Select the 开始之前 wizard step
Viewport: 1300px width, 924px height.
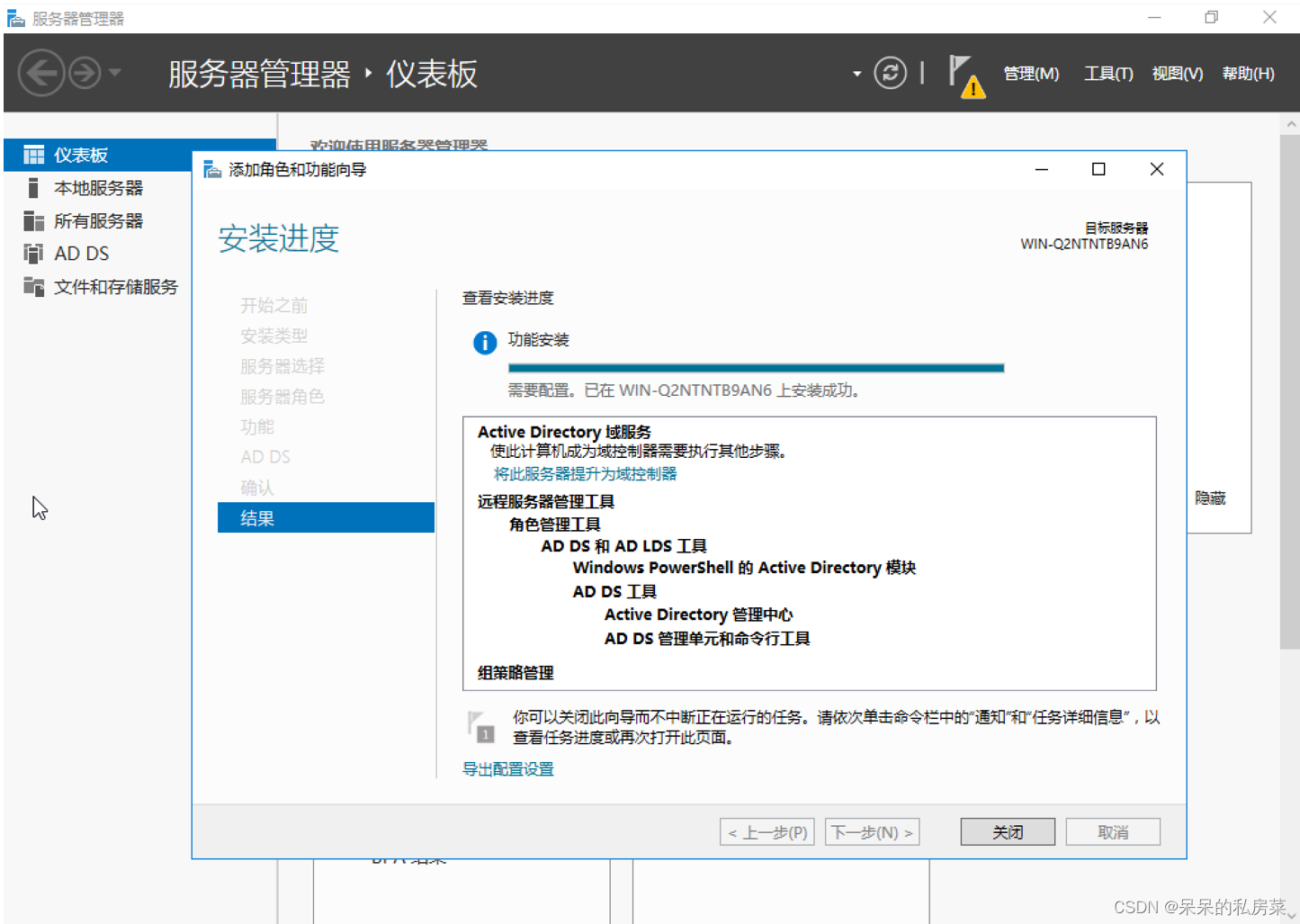[x=273, y=306]
